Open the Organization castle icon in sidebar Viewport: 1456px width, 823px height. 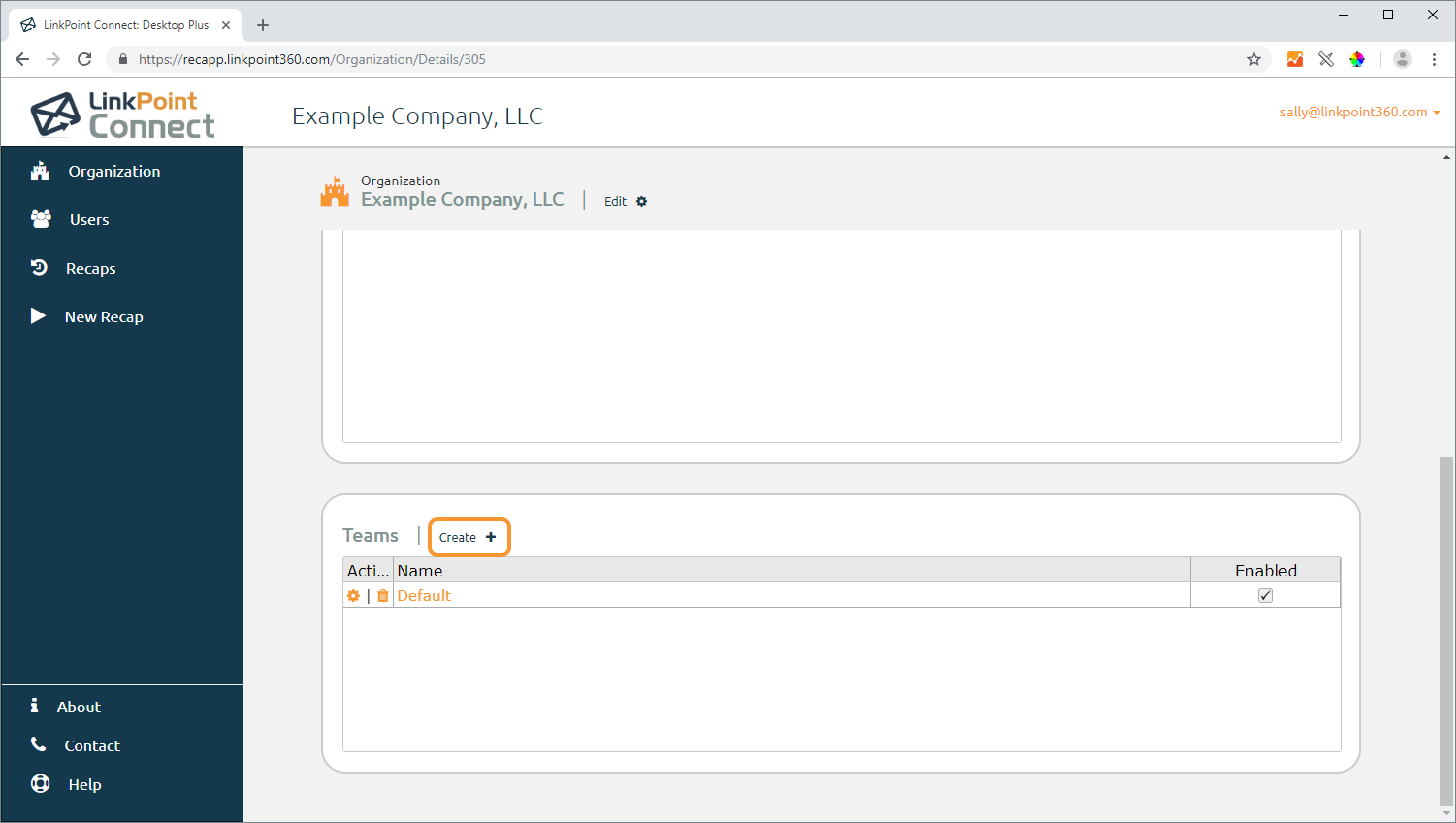coord(40,171)
